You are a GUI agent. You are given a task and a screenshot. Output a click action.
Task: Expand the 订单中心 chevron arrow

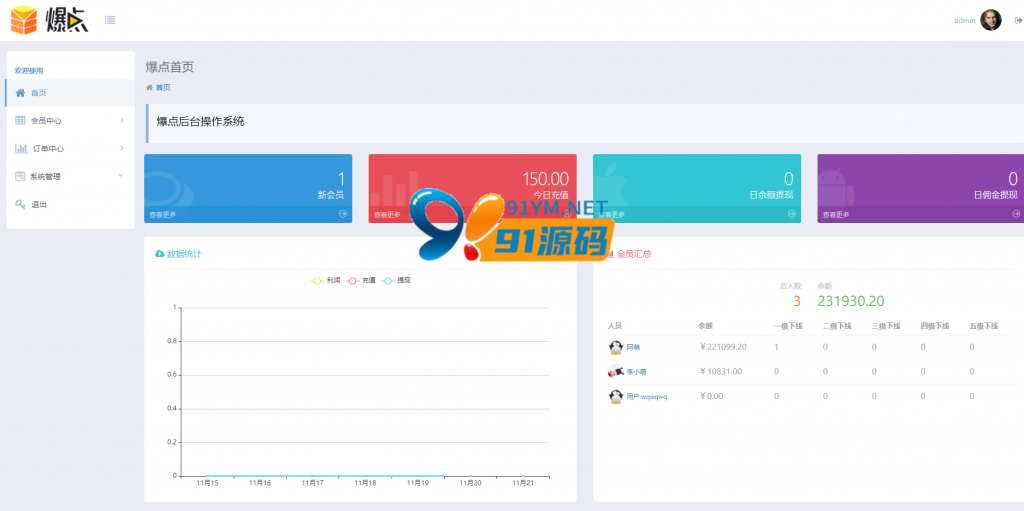tap(121, 148)
